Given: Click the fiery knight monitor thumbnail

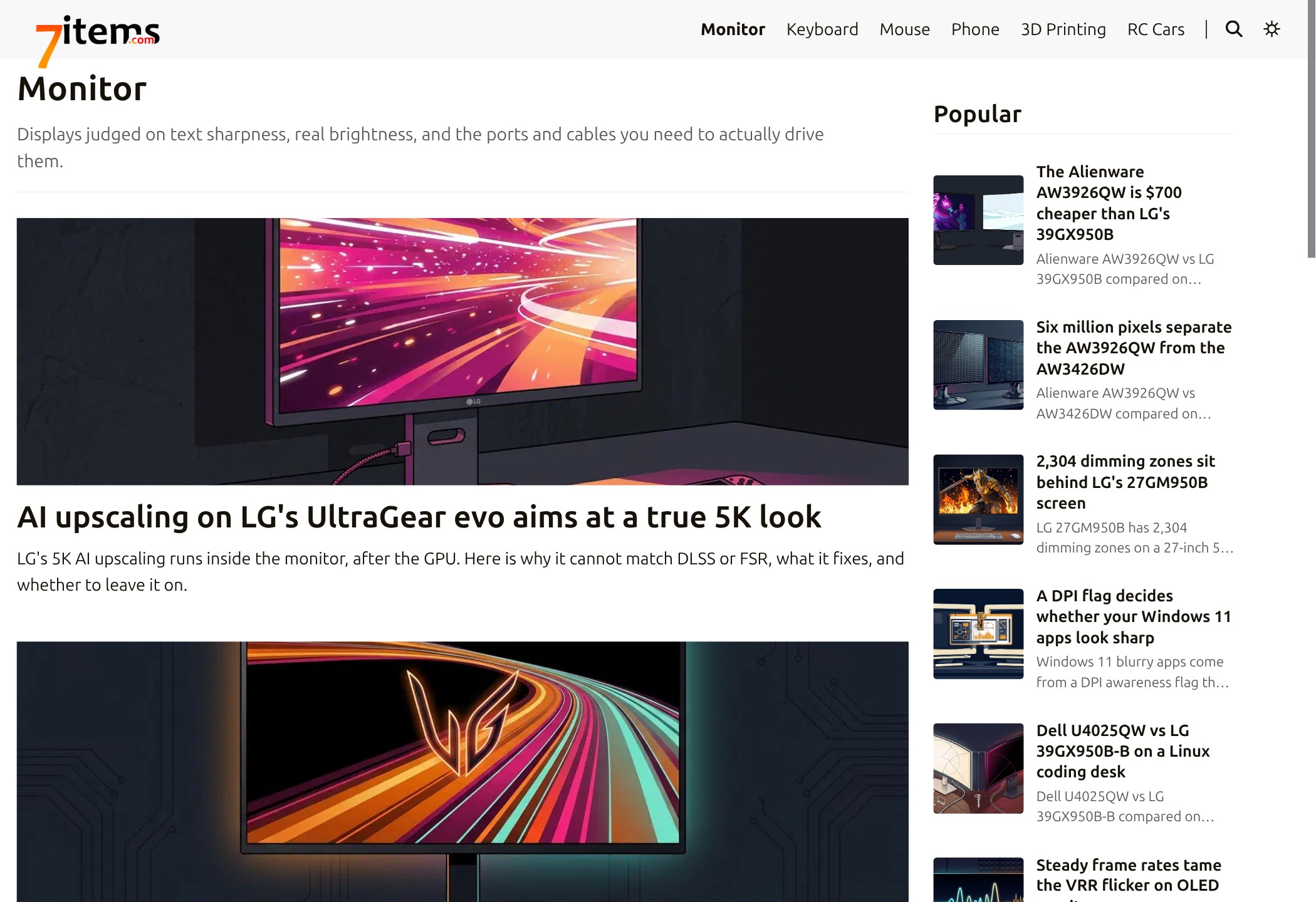Looking at the screenshot, I should coord(978,499).
